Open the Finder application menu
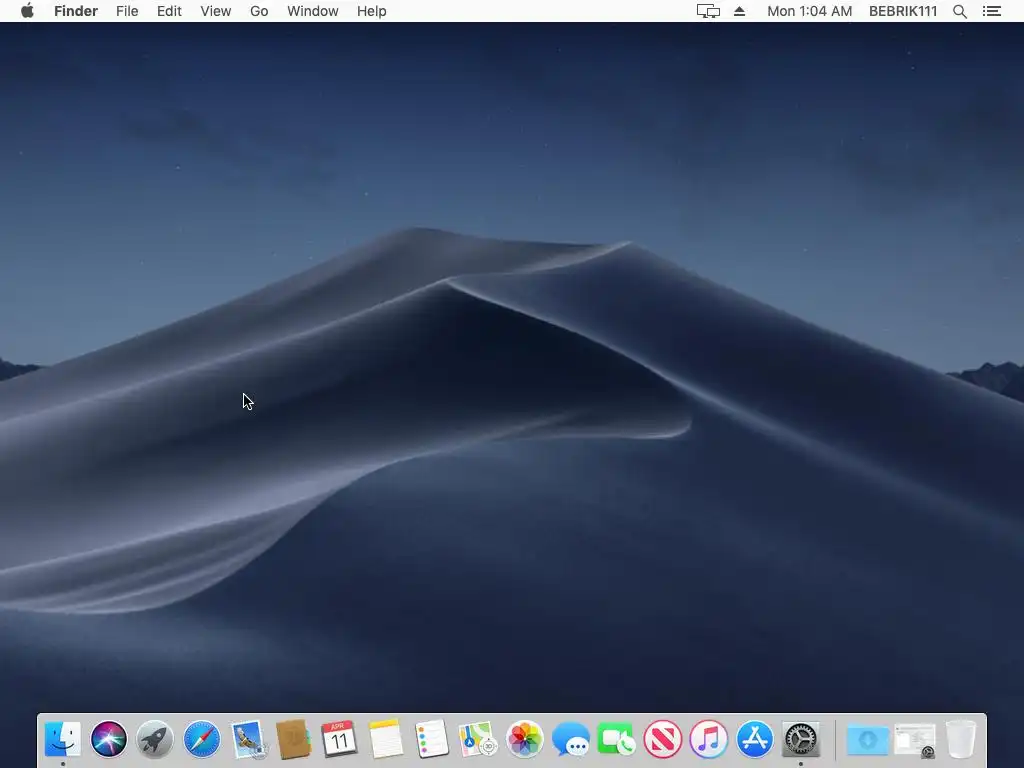Image resolution: width=1024 pixels, height=768 pixels. point(76,11)
